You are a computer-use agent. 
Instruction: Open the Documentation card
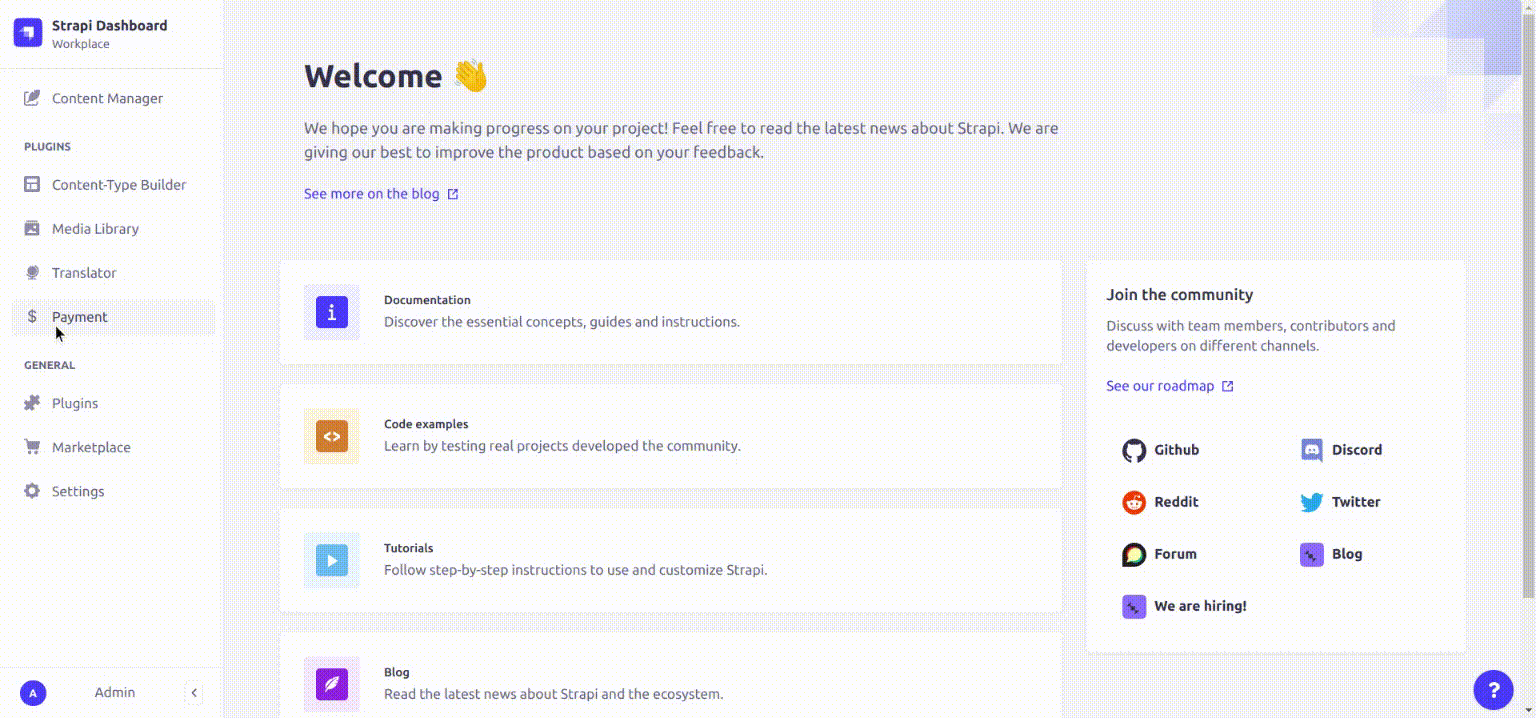[671, 312]
